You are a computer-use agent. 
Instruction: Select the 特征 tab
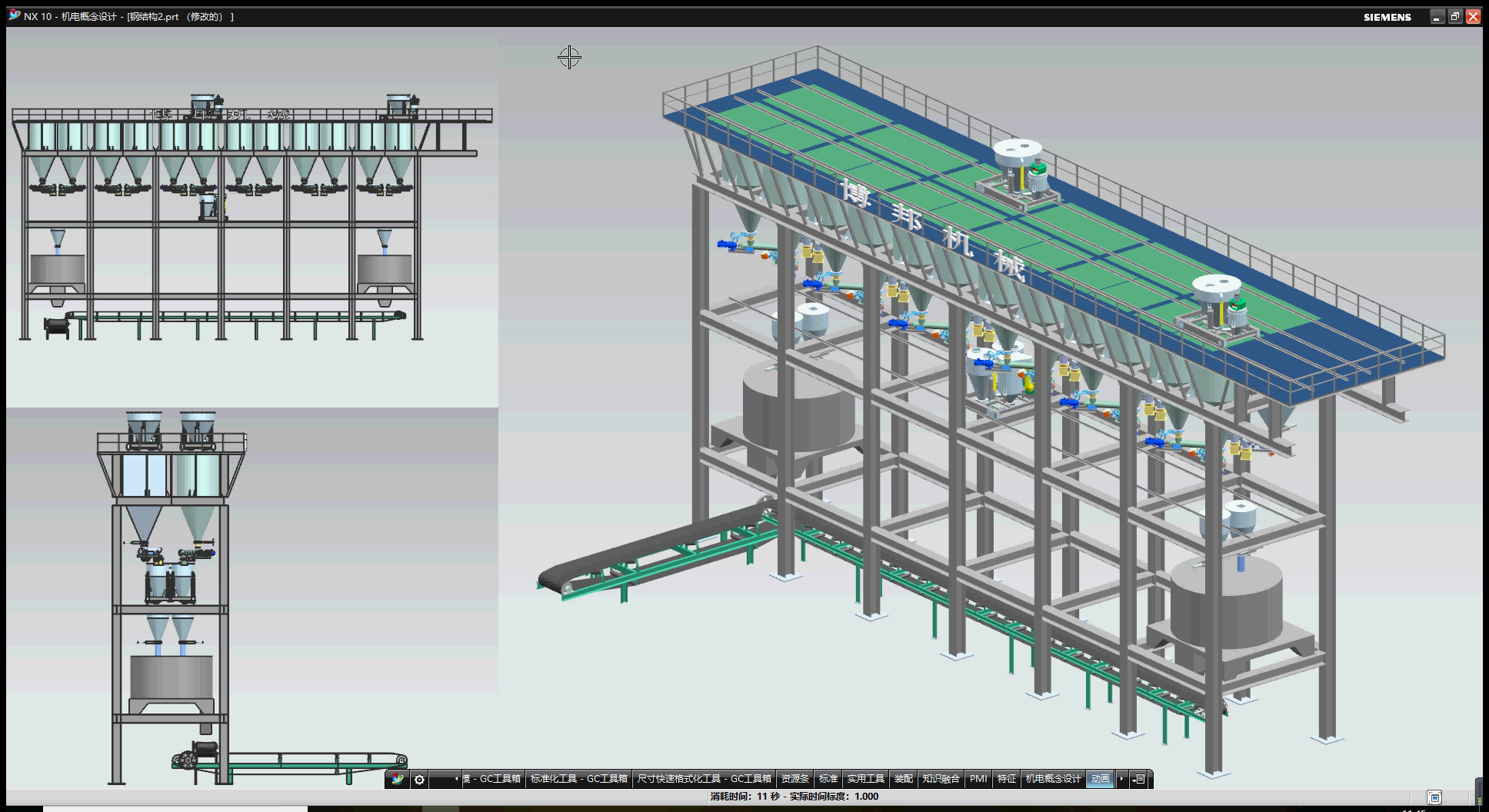click(1006, 779)
